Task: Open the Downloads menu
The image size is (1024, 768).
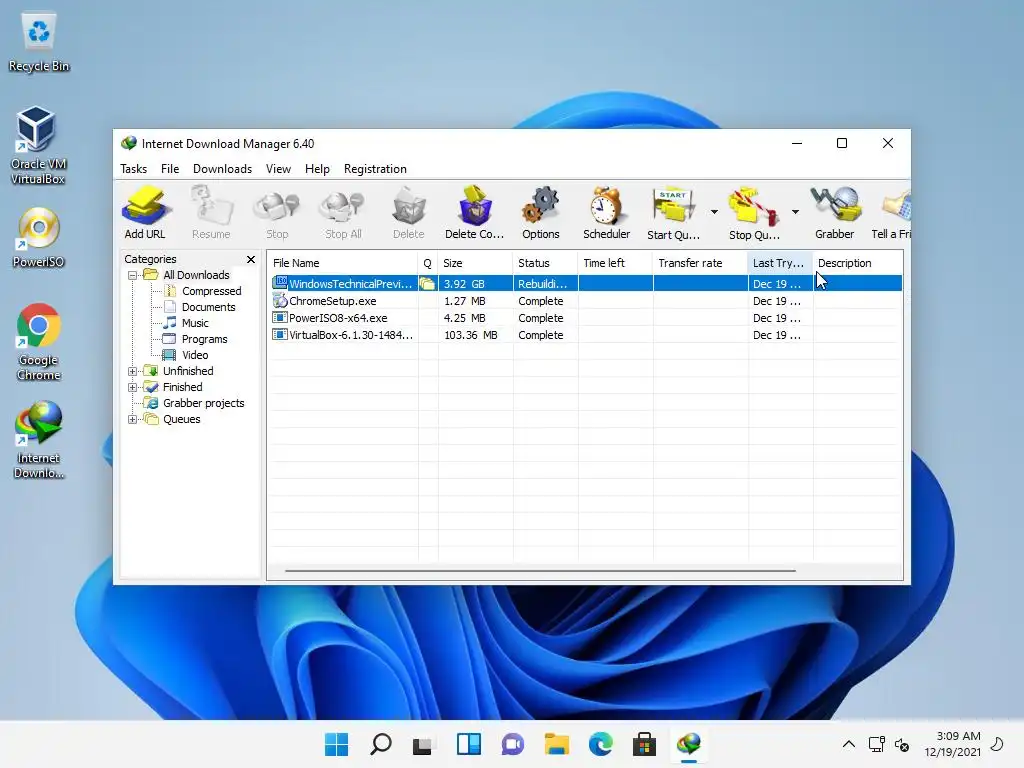Action: 222,168
